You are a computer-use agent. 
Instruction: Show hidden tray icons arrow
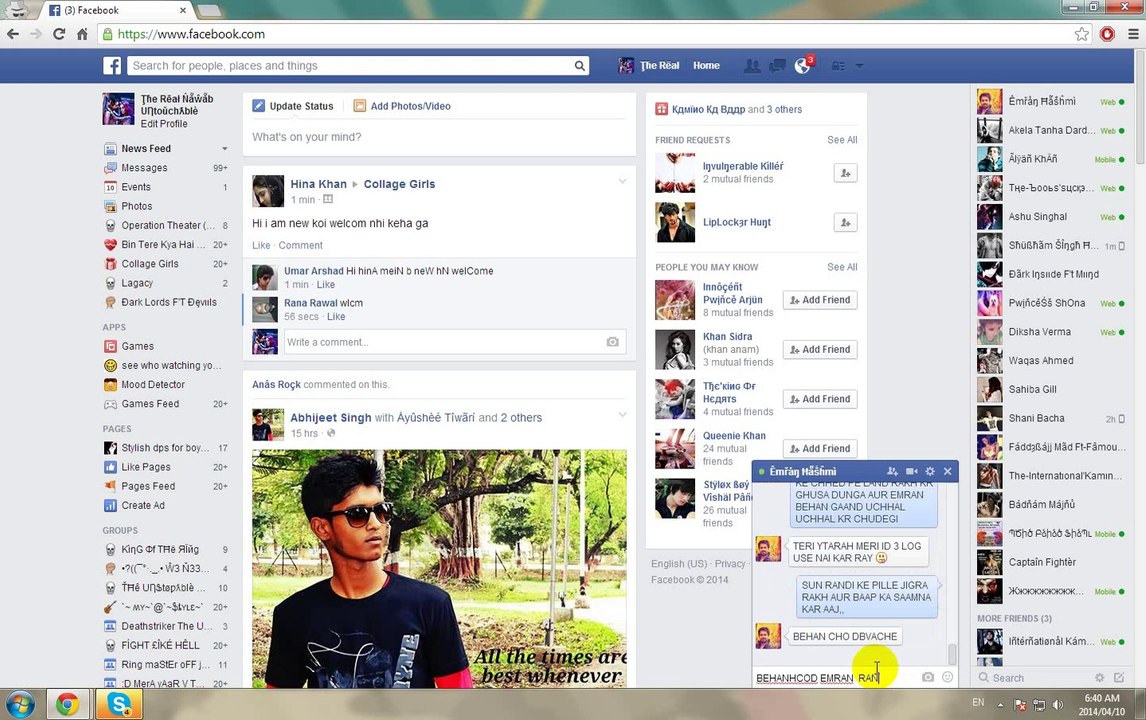click(x=1001, y=705)
